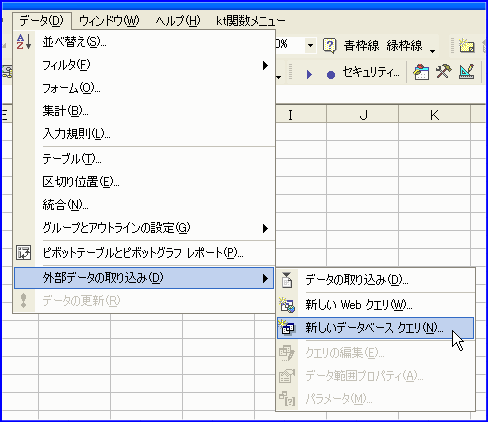The width and height of the screenshot is (488, 422).
Task: Expand the フィルタ(F) submenu arrow
Action: (x=265, y=65)
